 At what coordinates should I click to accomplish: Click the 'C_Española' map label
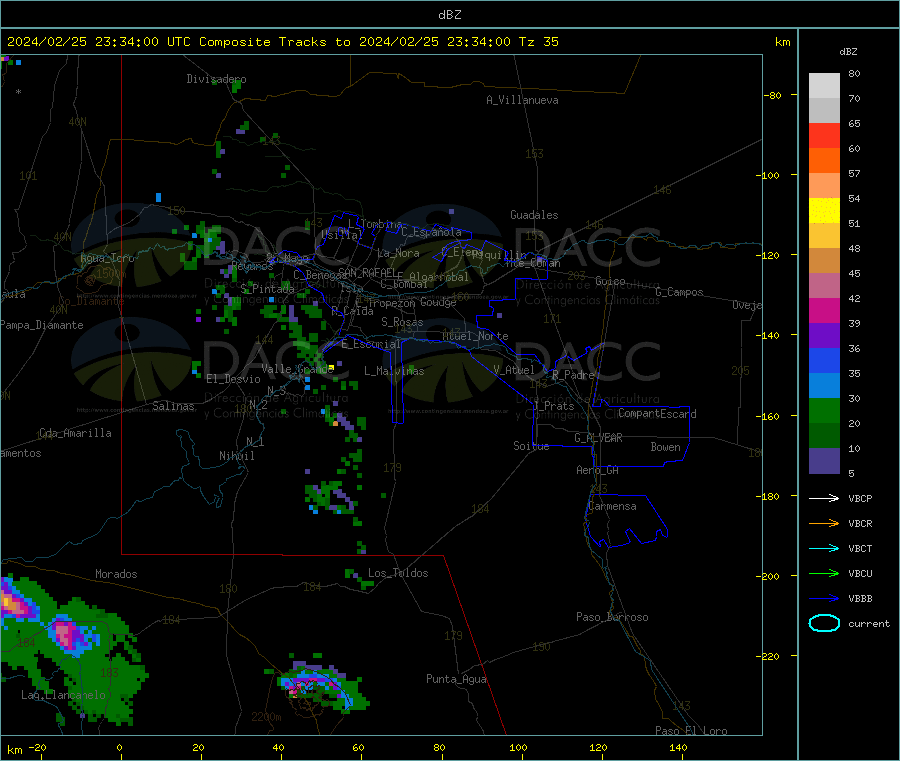[432, 232]
